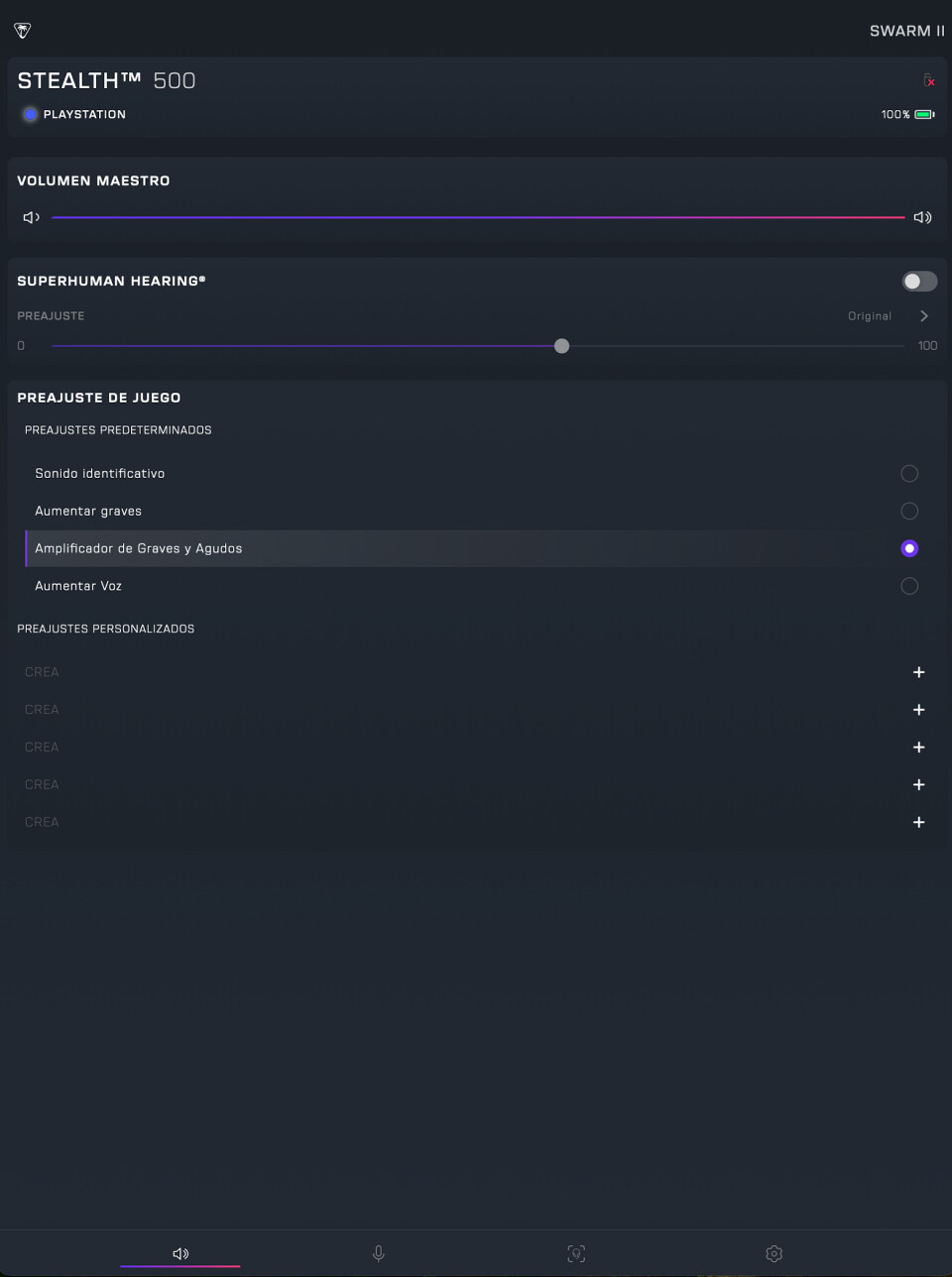Image resolution: width=952 pixels, height=1277 pixels.
Task: Toggle Superhuman Hearing switch
Action: pyautogui.click(x=919, y=282)
